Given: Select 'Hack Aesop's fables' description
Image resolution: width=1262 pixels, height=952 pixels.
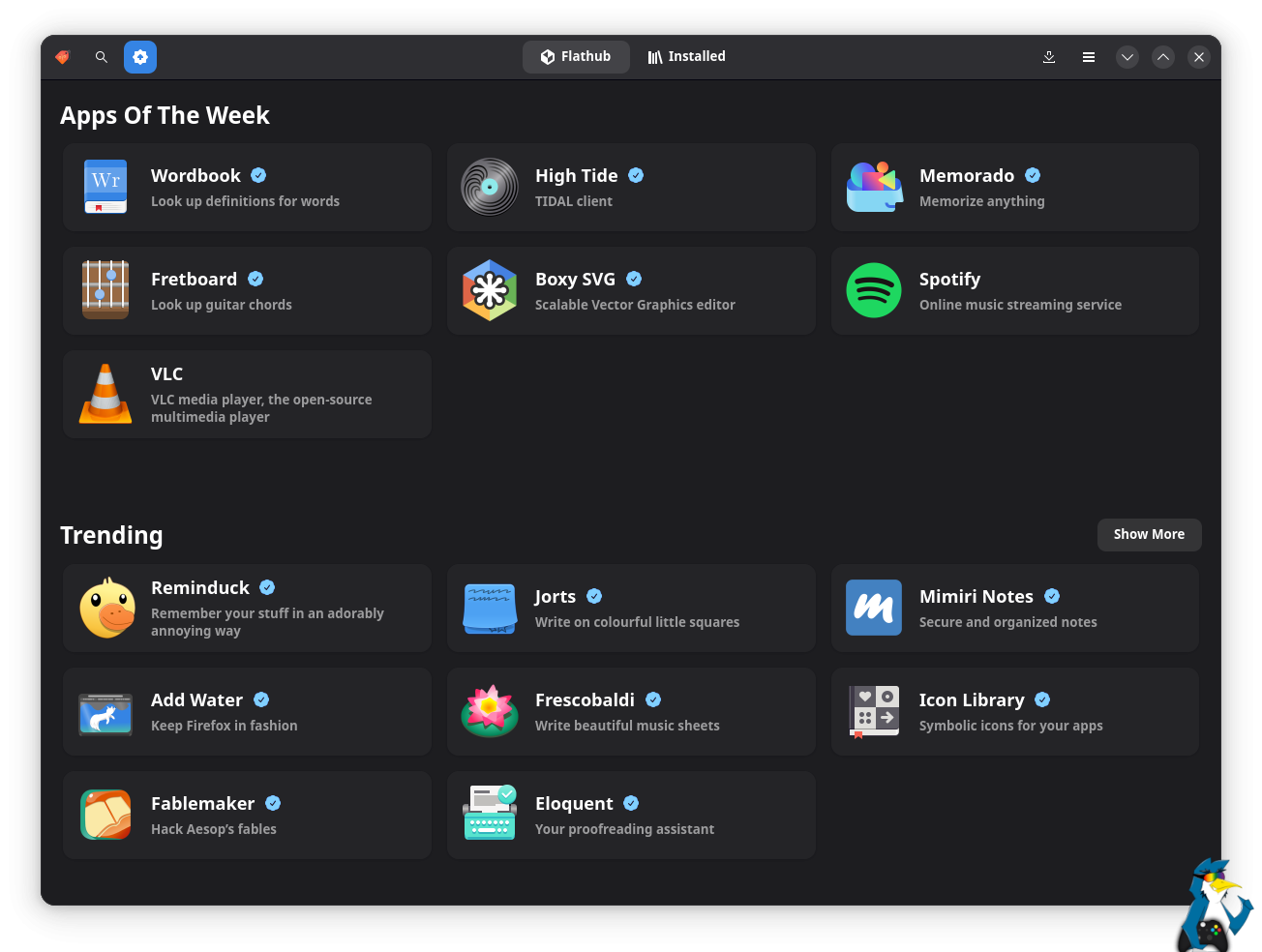Looking at the screenshot, I should point(214,829).
